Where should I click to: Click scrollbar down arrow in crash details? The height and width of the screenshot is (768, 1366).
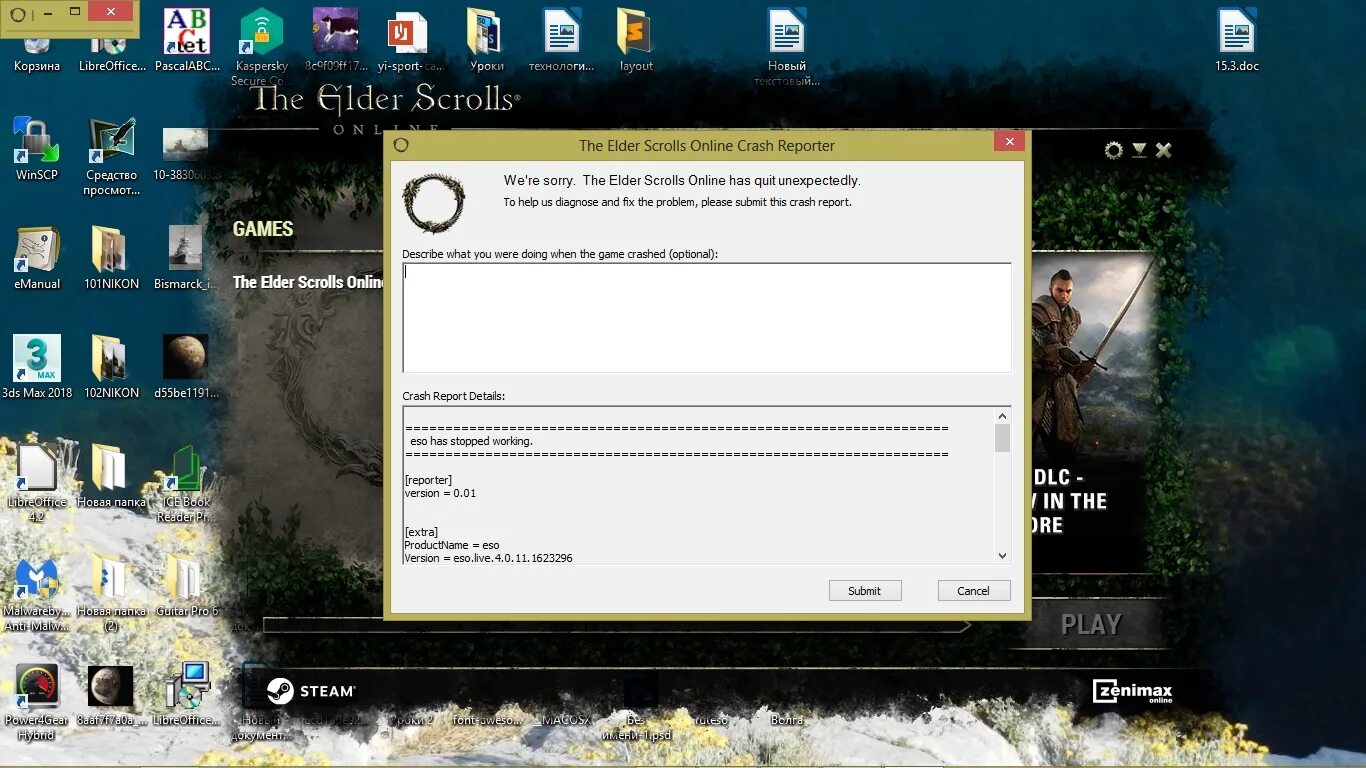[1002, 555]
